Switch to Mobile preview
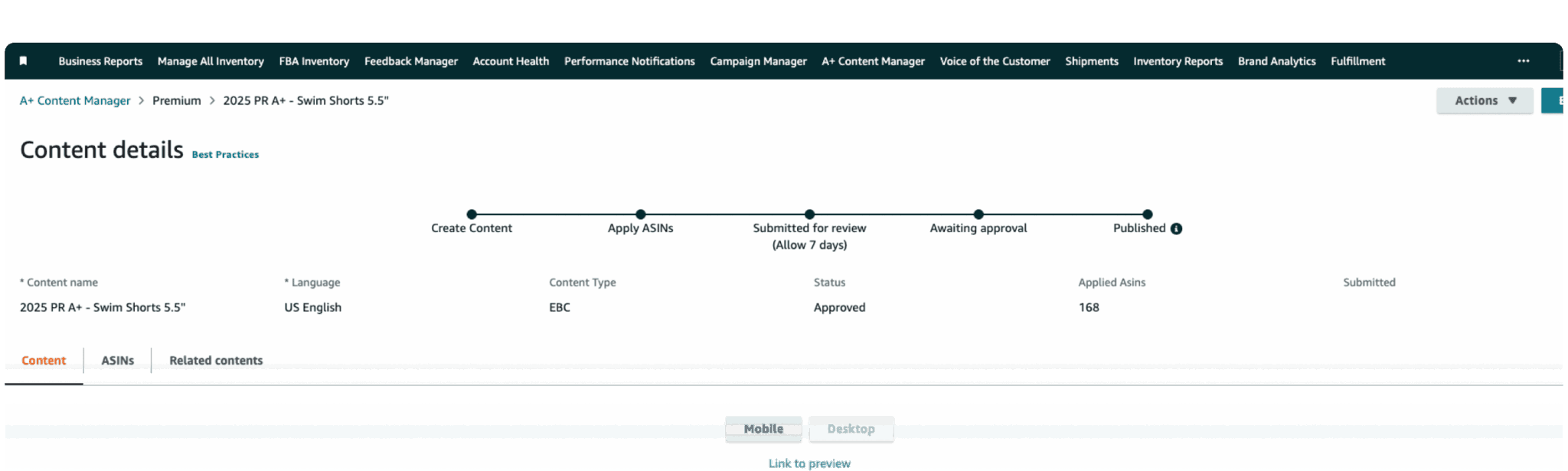1568x471 pixels. 763,429
